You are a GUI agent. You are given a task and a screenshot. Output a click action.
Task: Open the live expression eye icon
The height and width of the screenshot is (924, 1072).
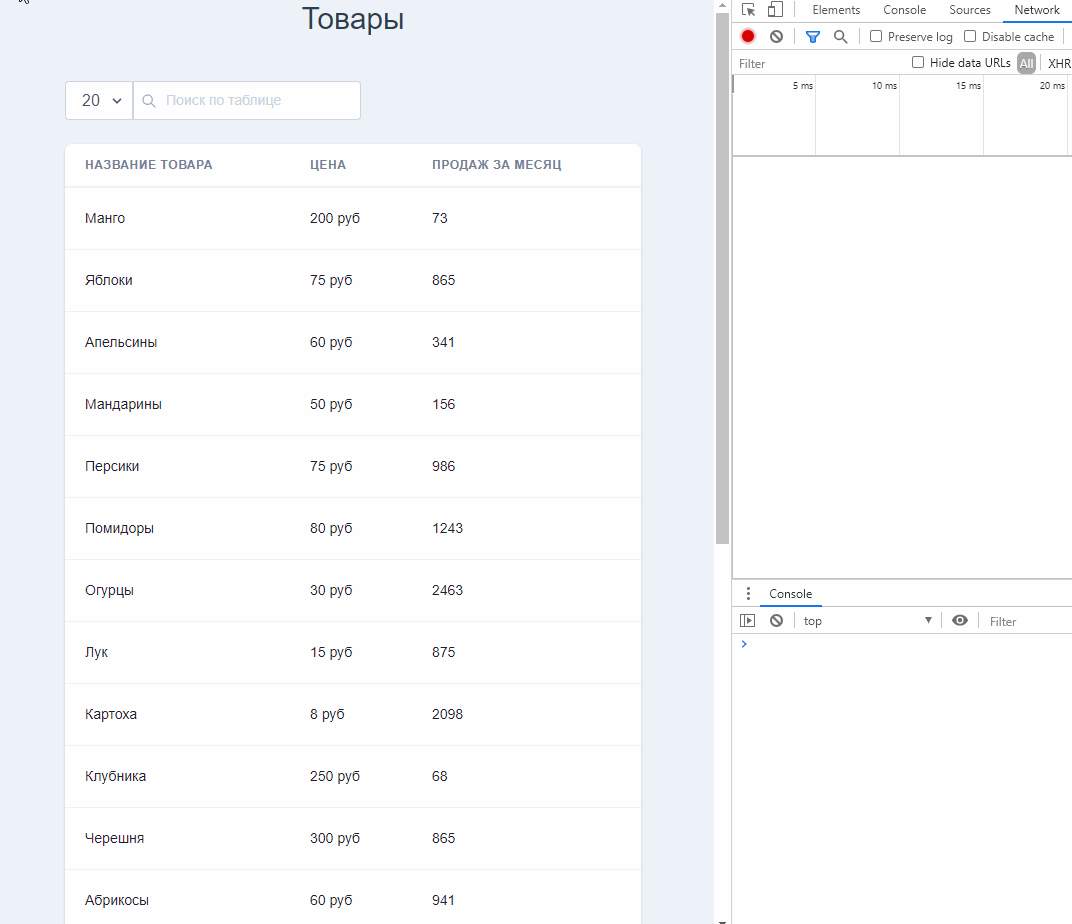[x=959, y=620]
